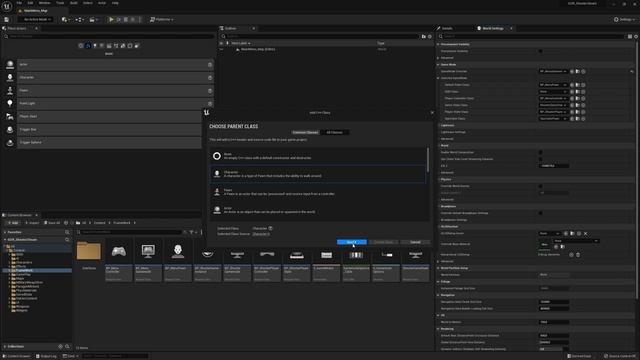Select the Trigger Sphere icon
640x360 pixels.
(x=10, y=143)
